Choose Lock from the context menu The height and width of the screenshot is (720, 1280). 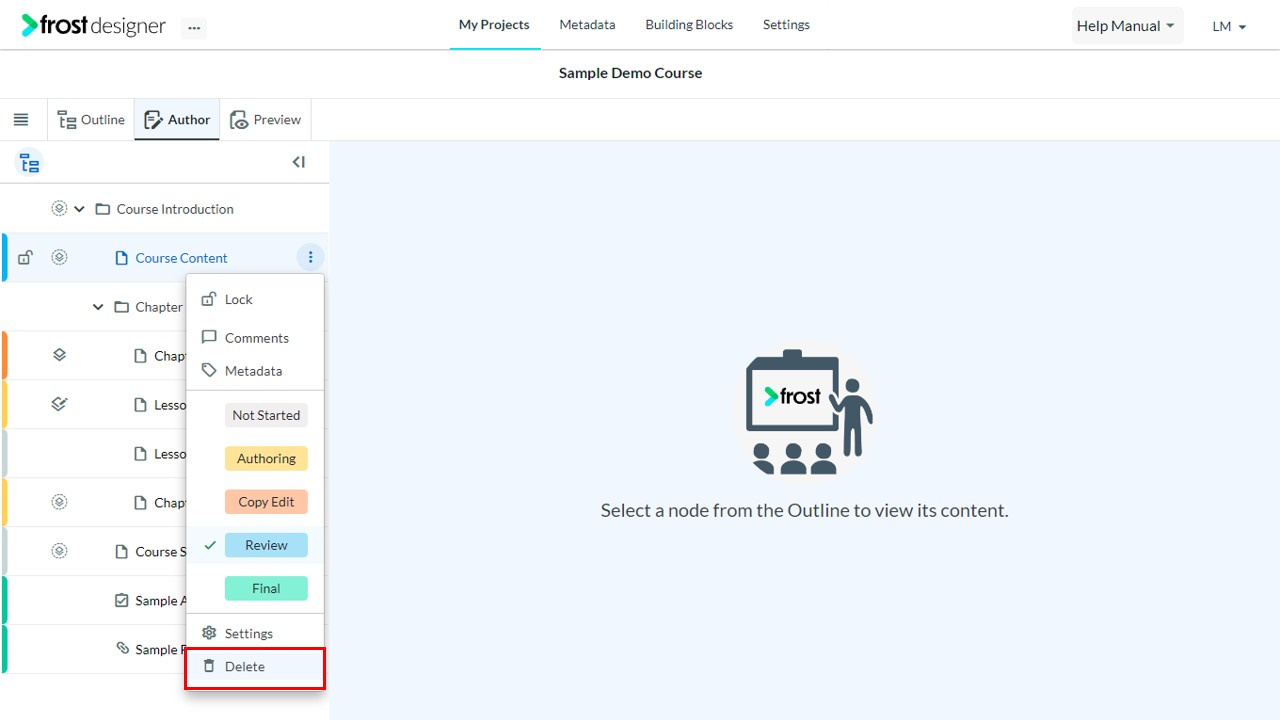(255, 299)
